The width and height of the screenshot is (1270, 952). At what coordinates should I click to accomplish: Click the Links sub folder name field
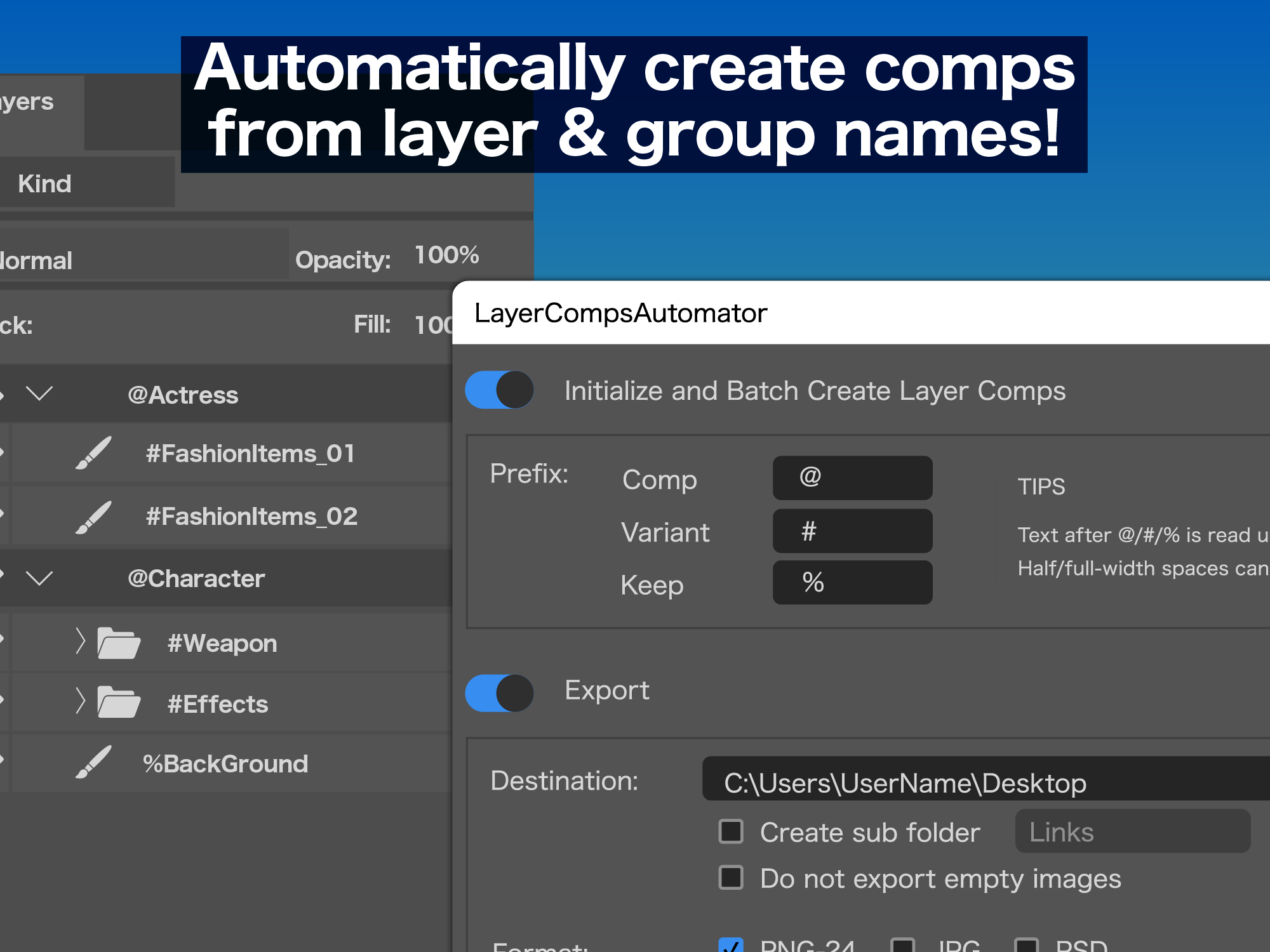point(1133,831)
